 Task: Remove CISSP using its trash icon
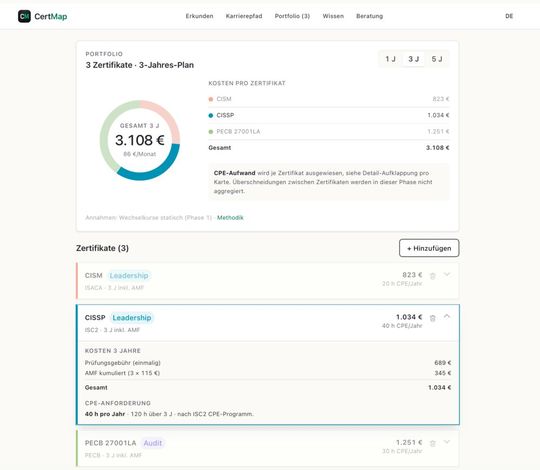(x=433, y=318)
